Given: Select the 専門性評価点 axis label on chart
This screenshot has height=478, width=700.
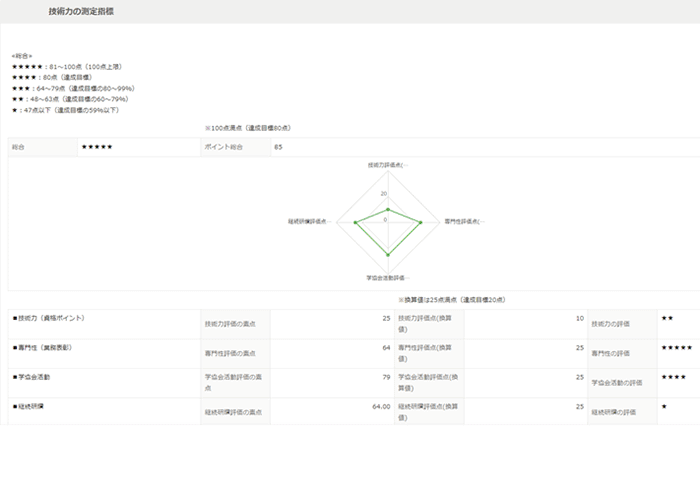Looking at the screenshot, I should pos(464,221).
